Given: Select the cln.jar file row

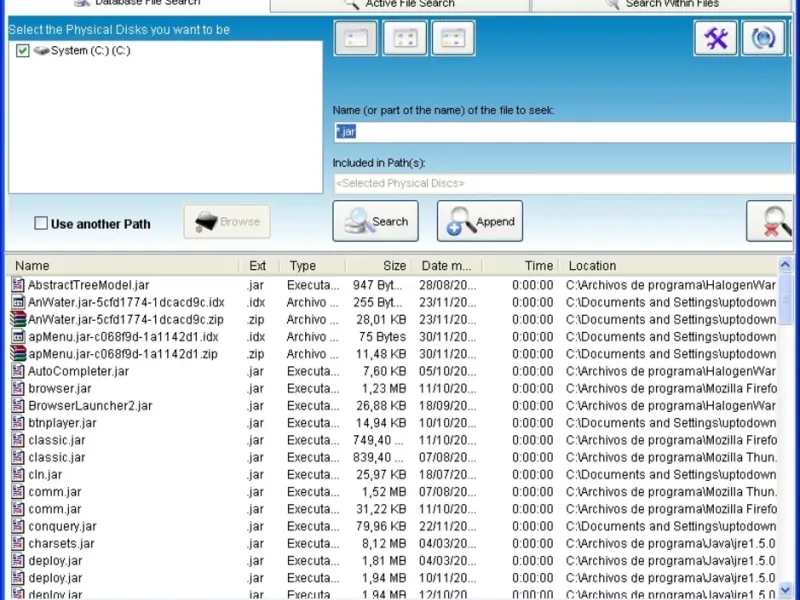Looking at the screenshot, I should click(x=393, y=474).
